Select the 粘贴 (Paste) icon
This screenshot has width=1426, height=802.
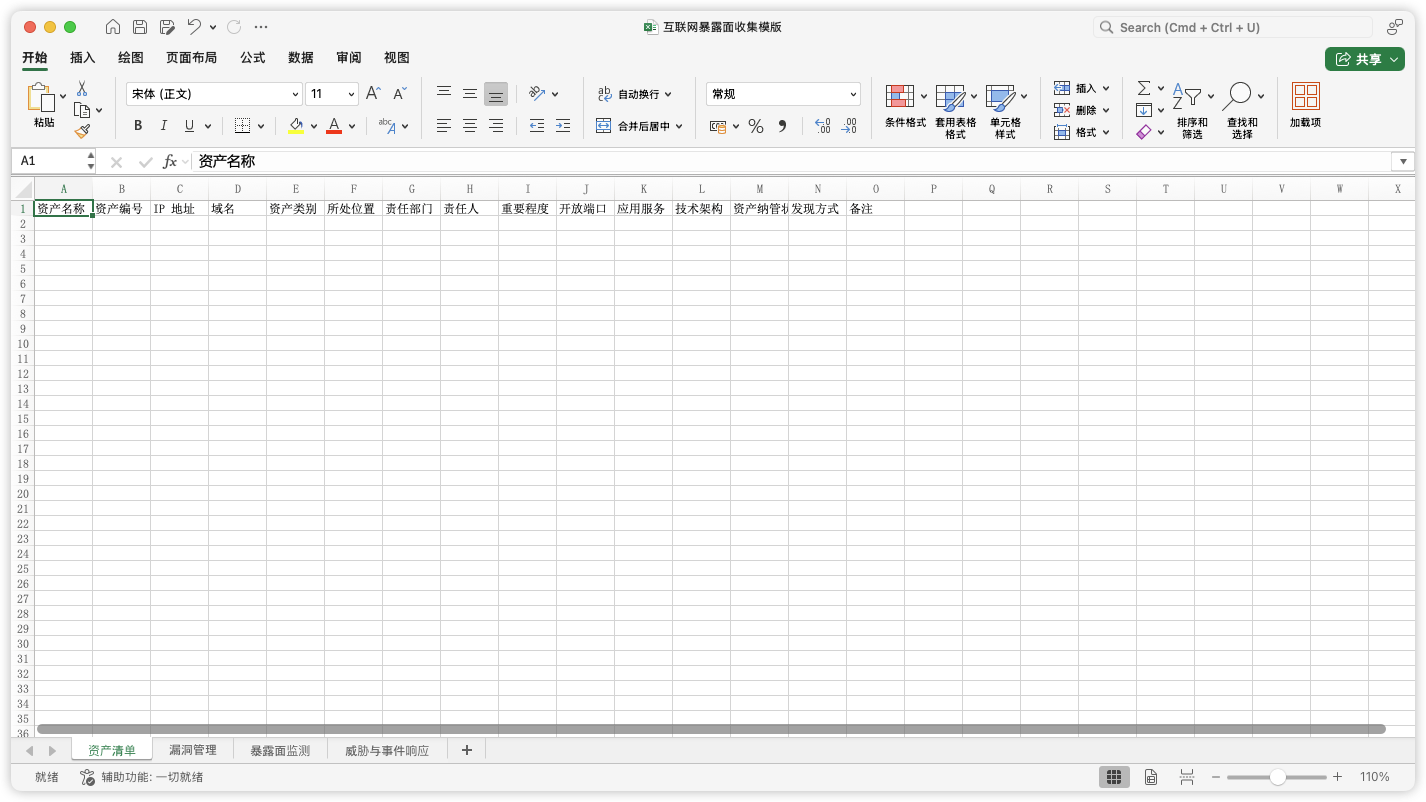point(40,100)
